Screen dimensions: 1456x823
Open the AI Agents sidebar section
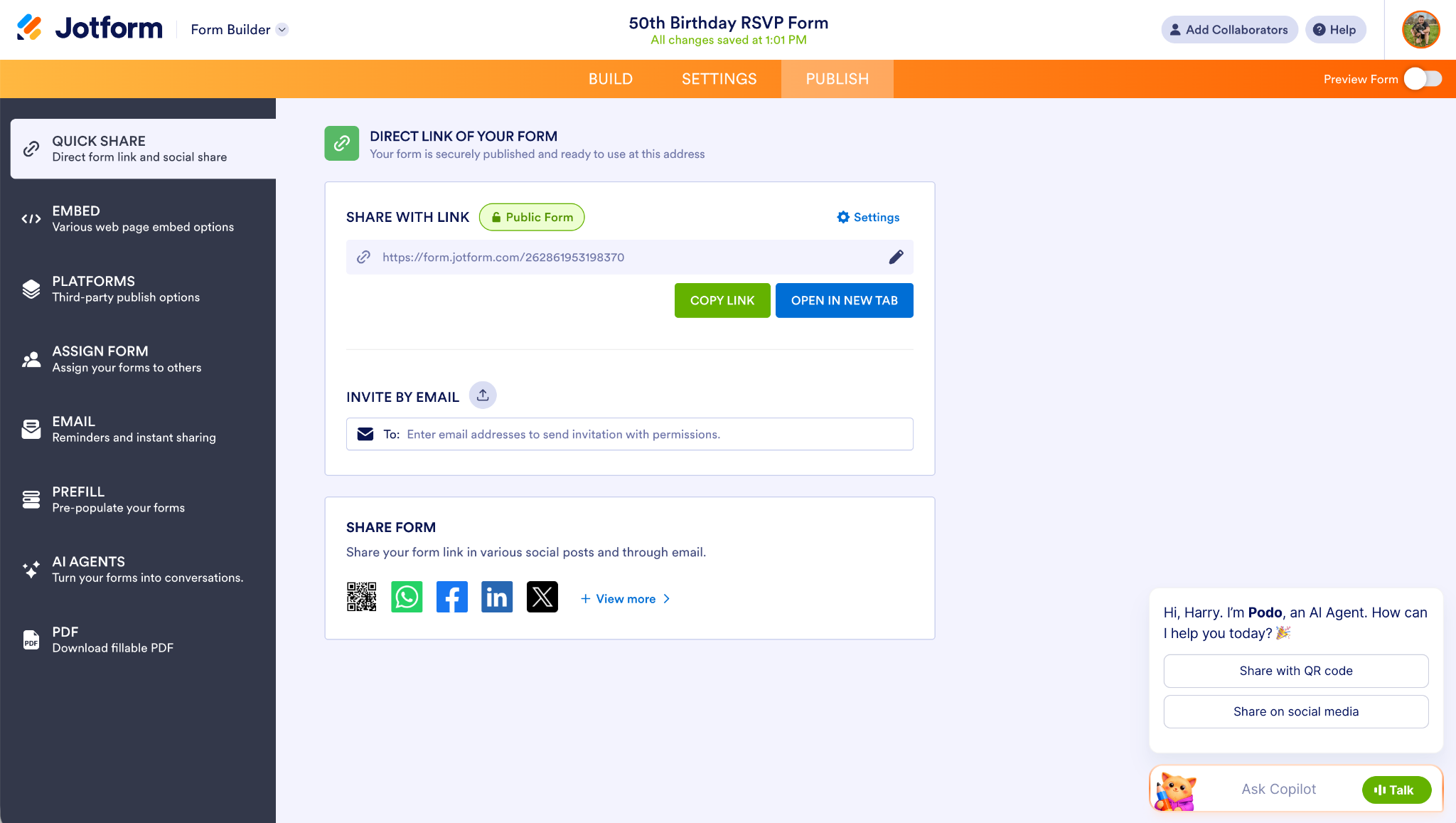(x=143, y=569)
